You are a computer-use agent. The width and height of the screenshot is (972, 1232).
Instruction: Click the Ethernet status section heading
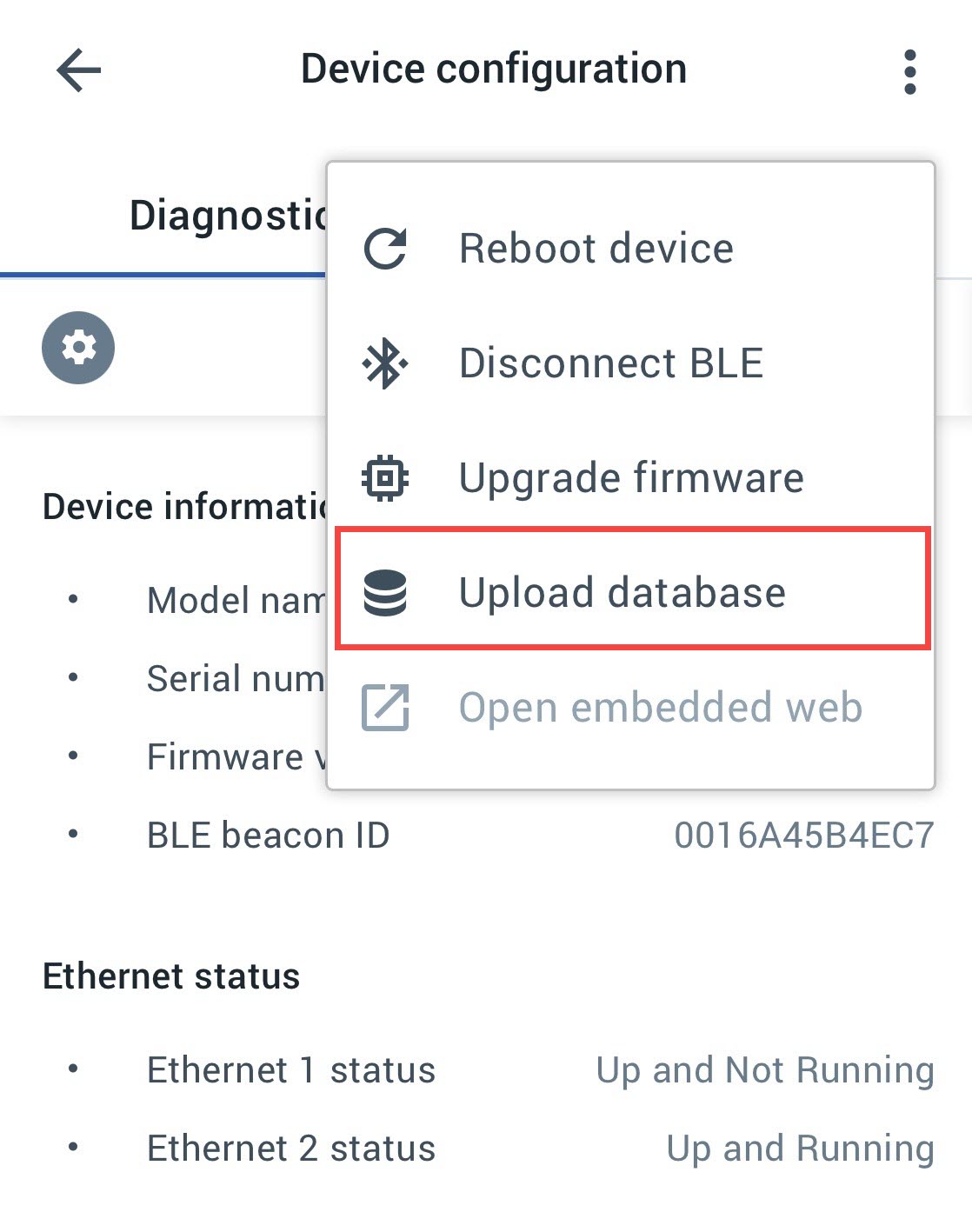click(170, 976)
